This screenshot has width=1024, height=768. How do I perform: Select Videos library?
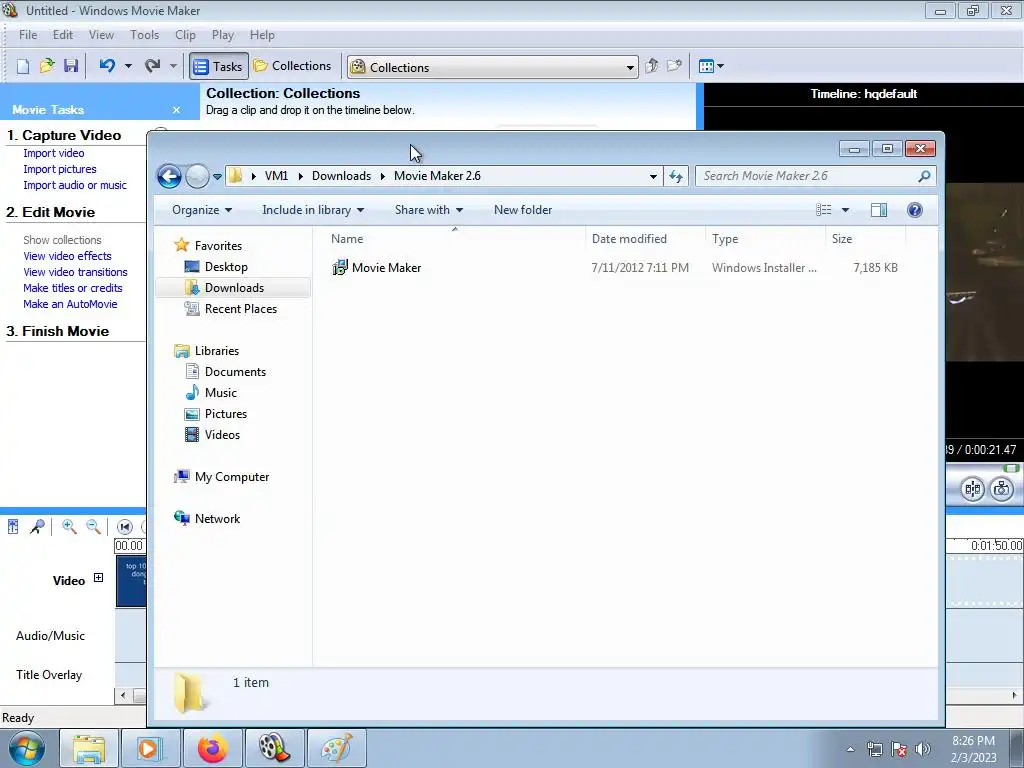pos(222,435)
